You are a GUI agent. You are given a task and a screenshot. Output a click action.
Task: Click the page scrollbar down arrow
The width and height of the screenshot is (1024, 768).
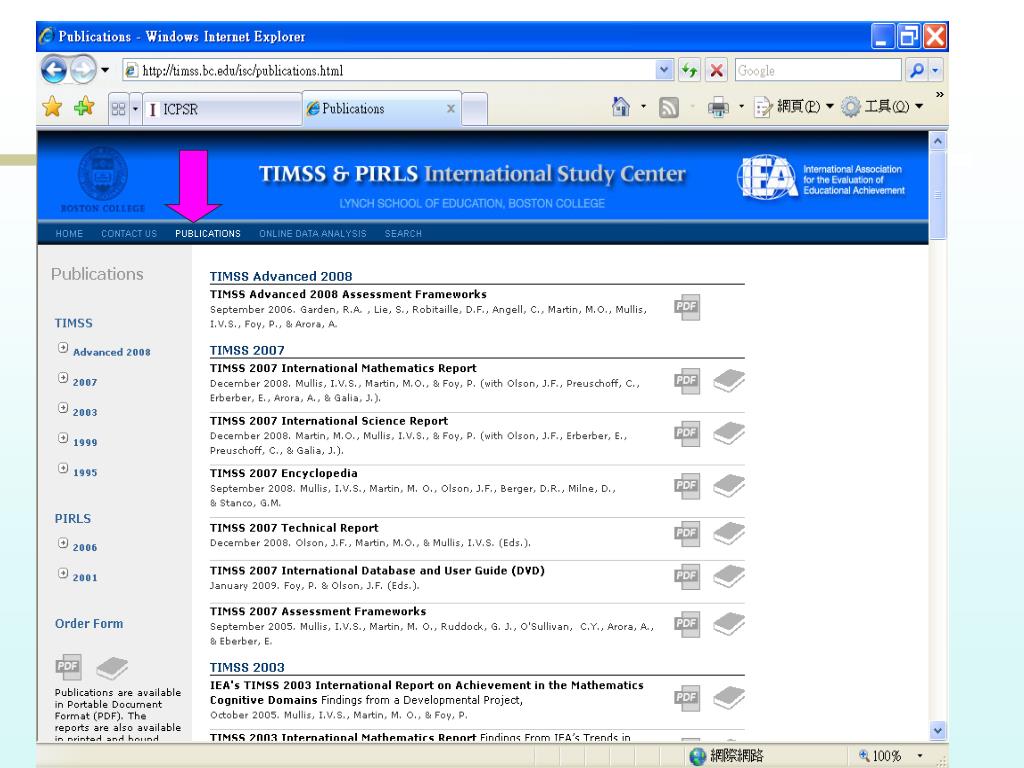pyautogui.click(x=938, y=731)
